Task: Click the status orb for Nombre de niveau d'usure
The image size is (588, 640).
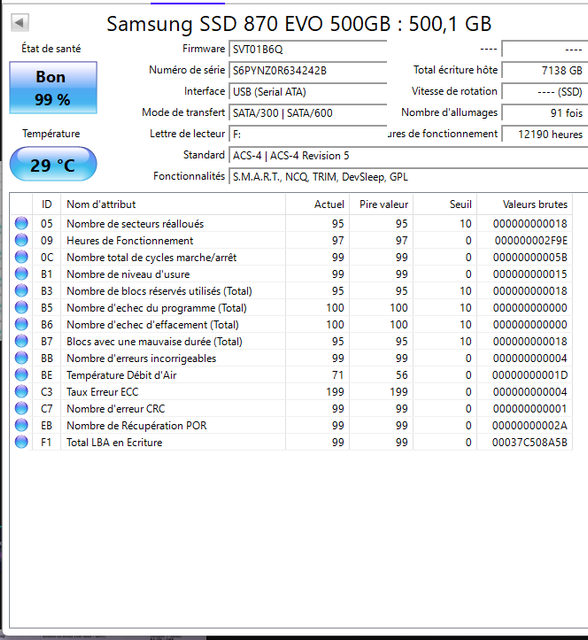Action: [x=21, y=273]
